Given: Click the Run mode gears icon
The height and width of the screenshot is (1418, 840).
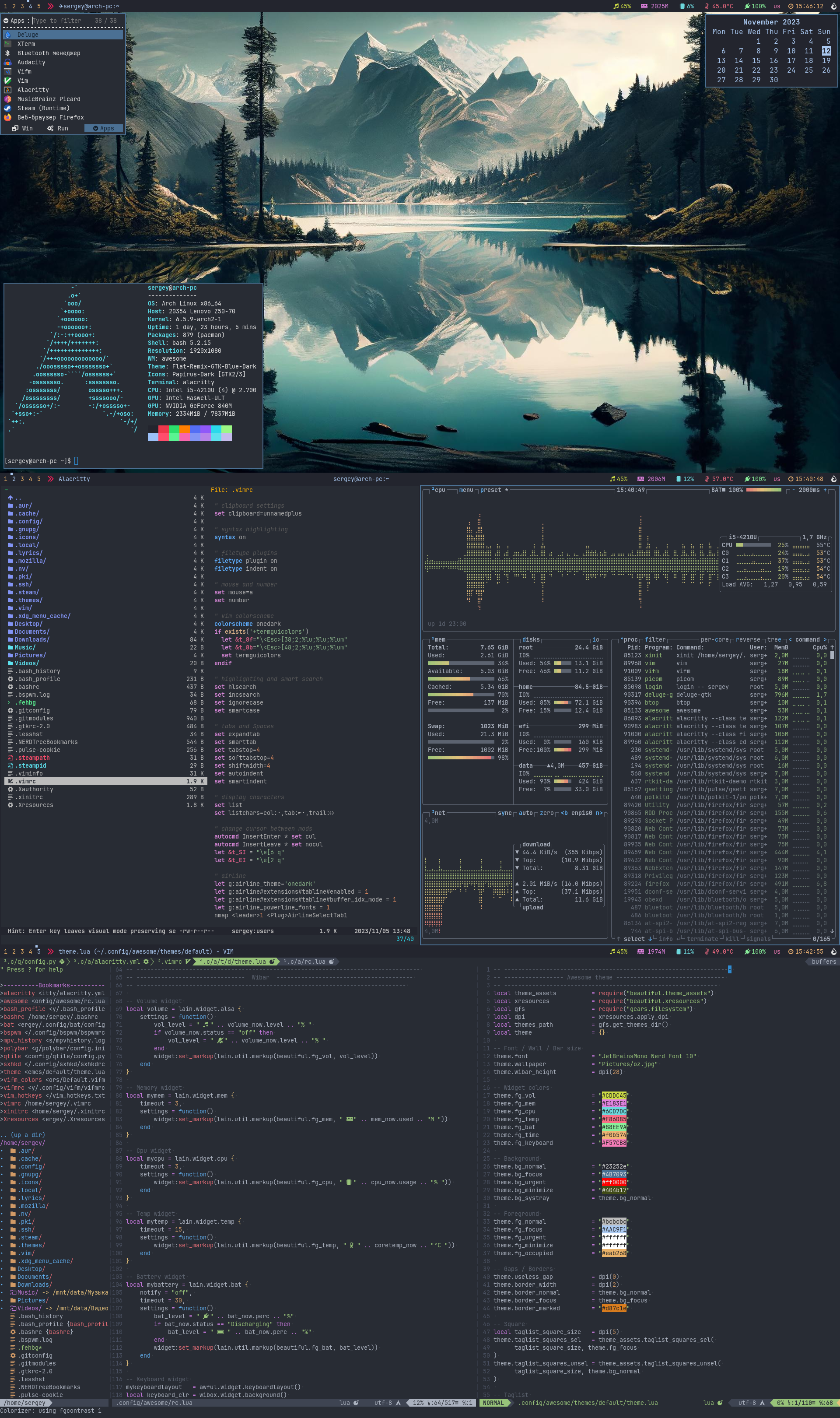Looking at the screenshot, I should pos(50,129).
